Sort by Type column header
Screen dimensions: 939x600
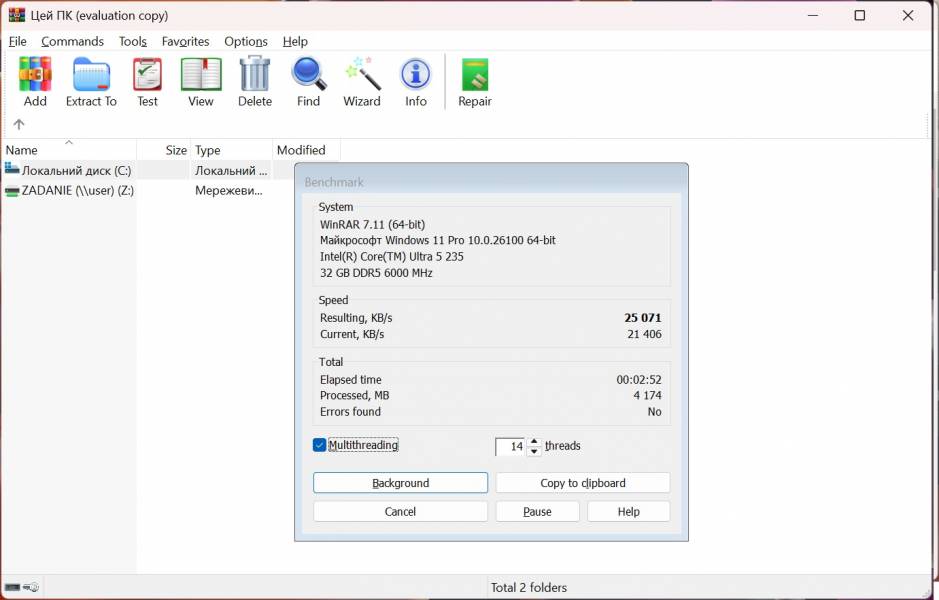coord(231,150)
